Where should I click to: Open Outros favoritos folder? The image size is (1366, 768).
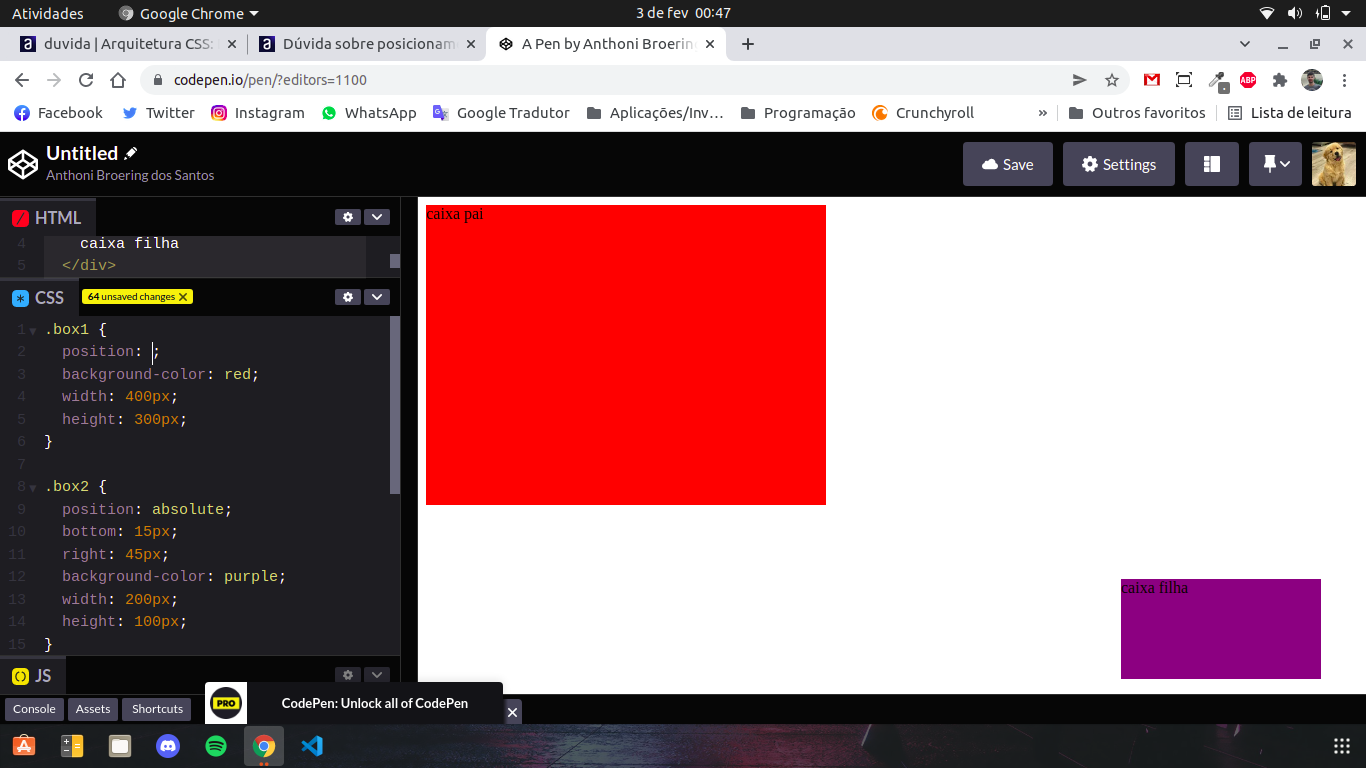tap(1137, 113)
